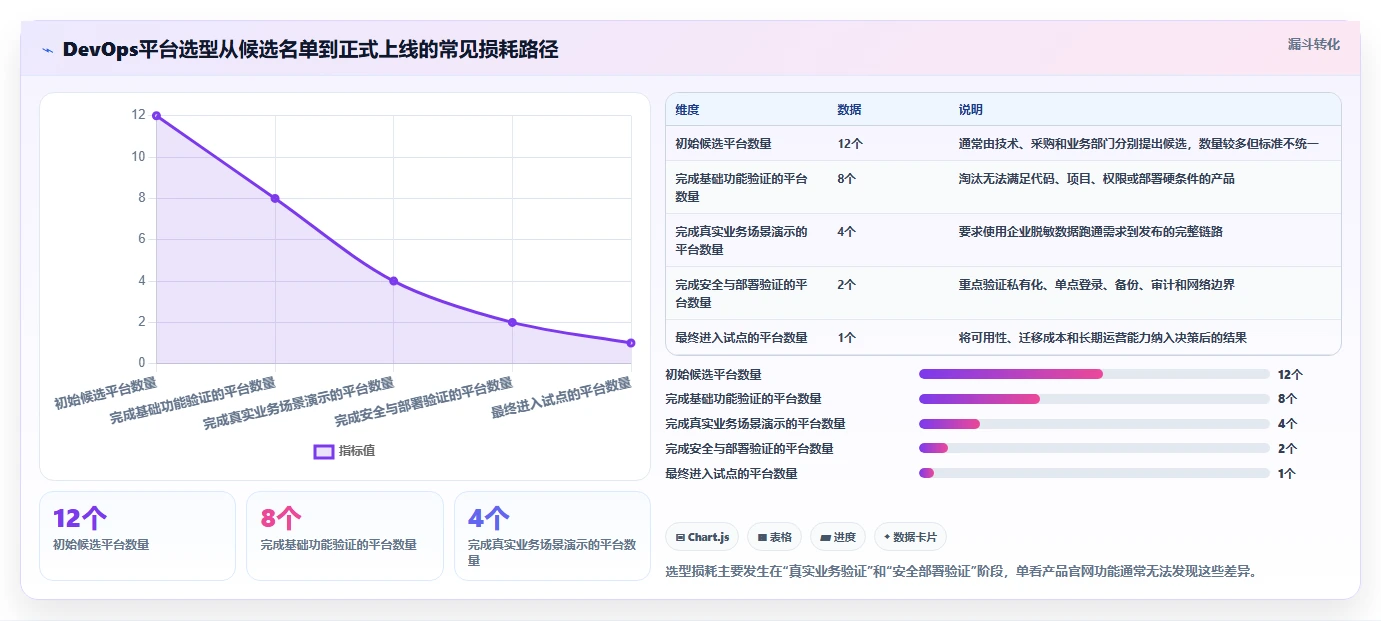Screen dimensions: 1381x621
Task: Click table cell 完成安全与部署验证的平台数量 in the 维度 column
Action: point(741,294)
